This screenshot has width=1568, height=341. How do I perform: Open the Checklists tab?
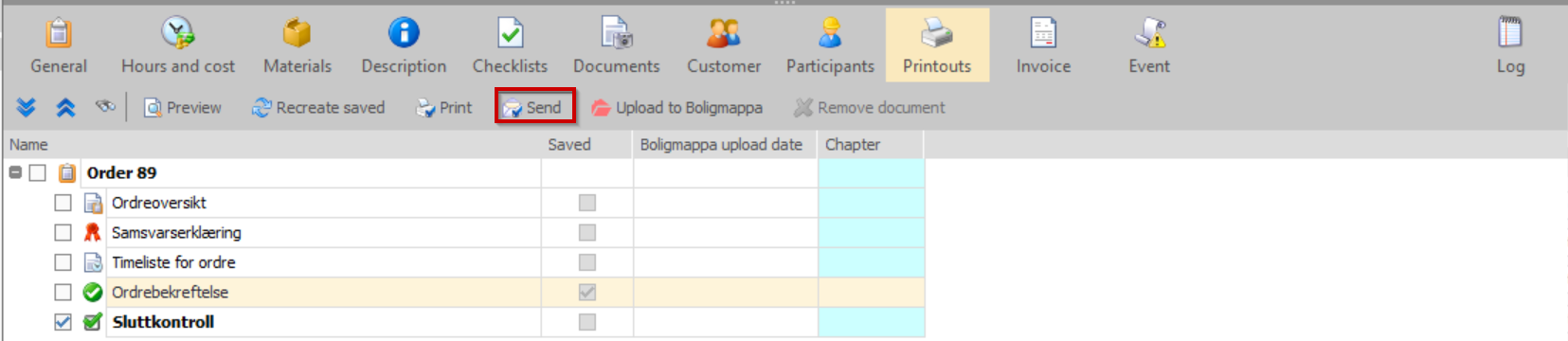tap(510, 45)
